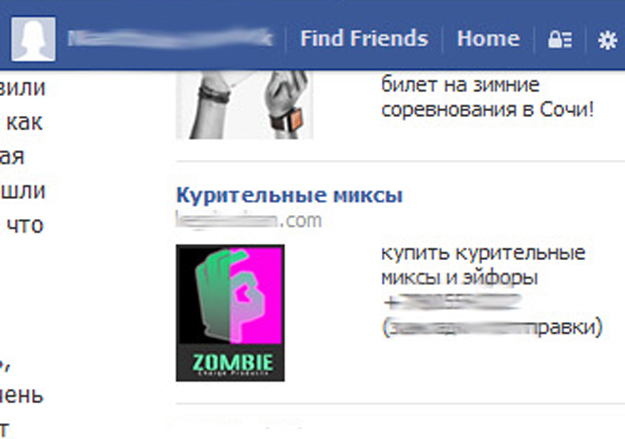Open Find Friends in top bar
Image resolution: width=625 pixels, height=439 pixels.
point(364,39)
